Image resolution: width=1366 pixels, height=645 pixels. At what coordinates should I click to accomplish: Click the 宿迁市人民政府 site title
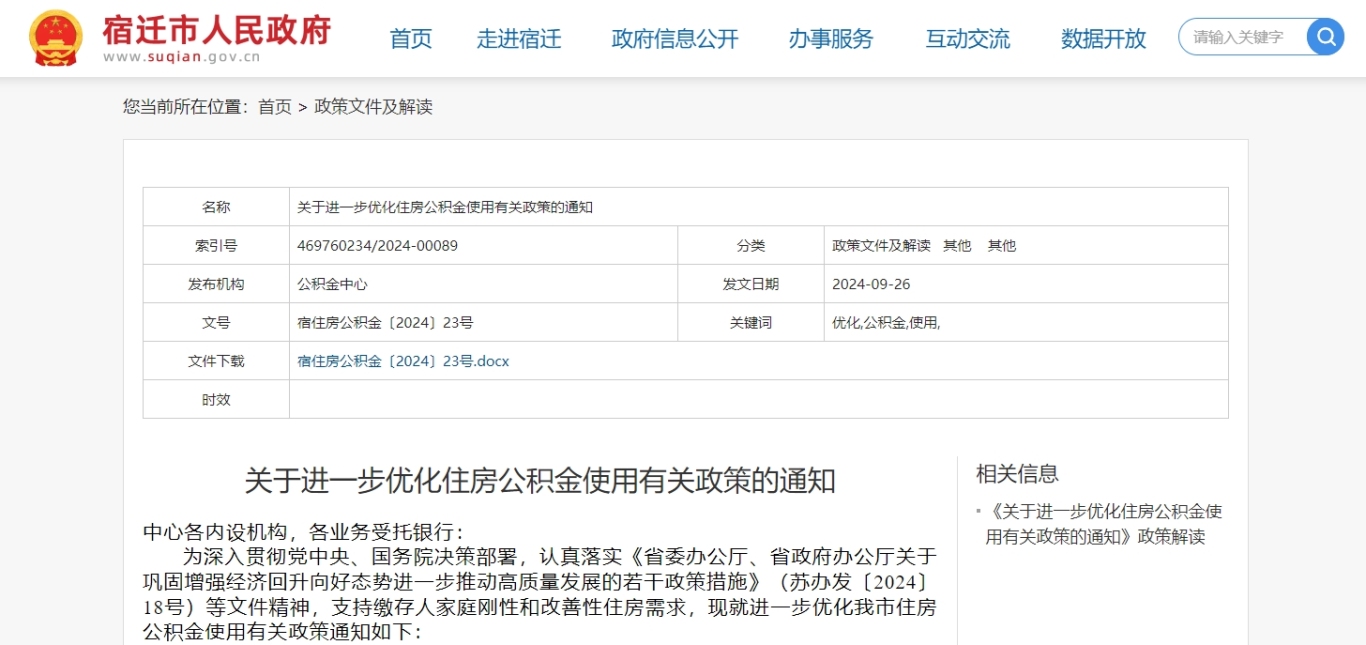tap(216, 29)
